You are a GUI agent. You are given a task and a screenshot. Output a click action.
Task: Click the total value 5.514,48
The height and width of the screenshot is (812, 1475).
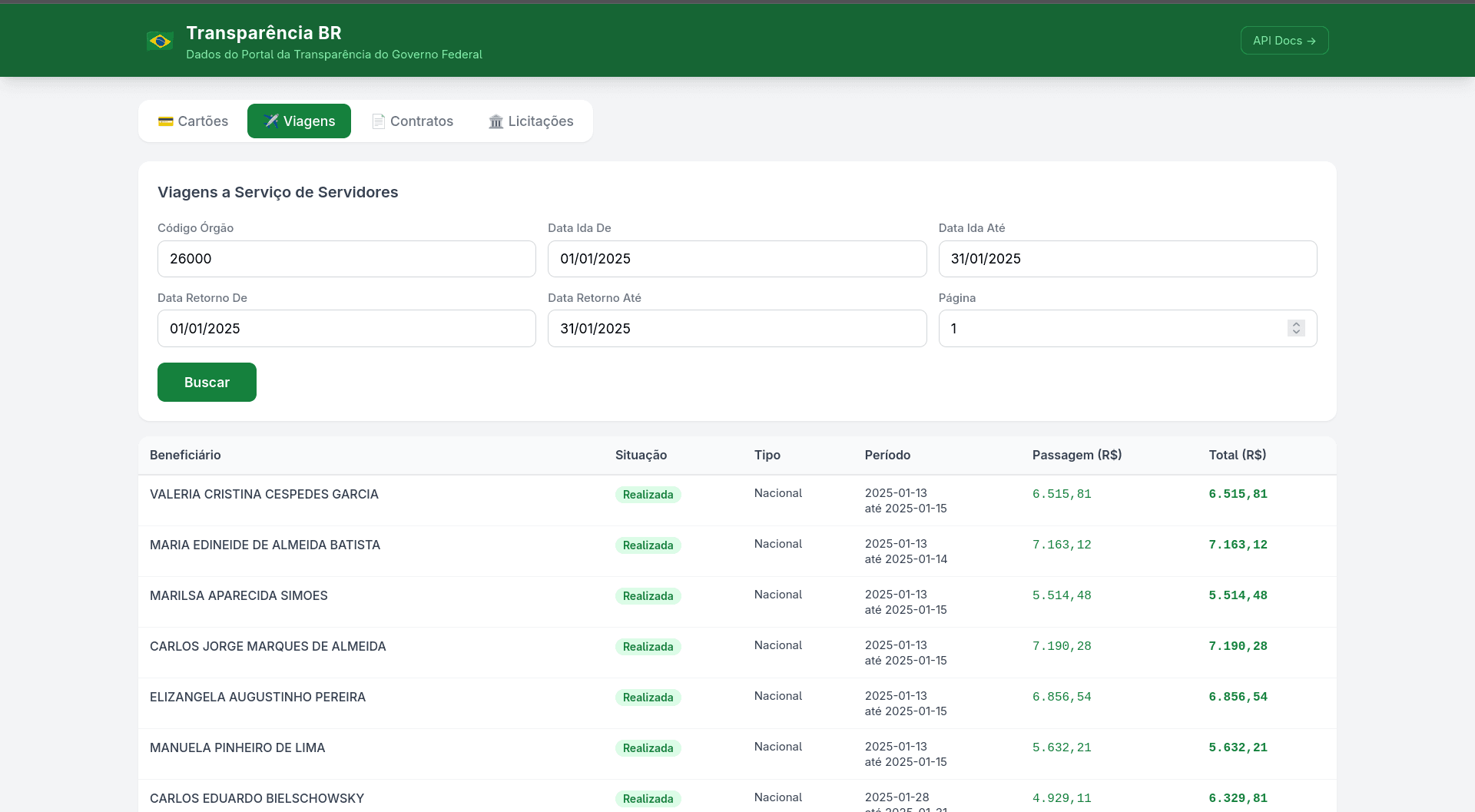point(1238,595)
